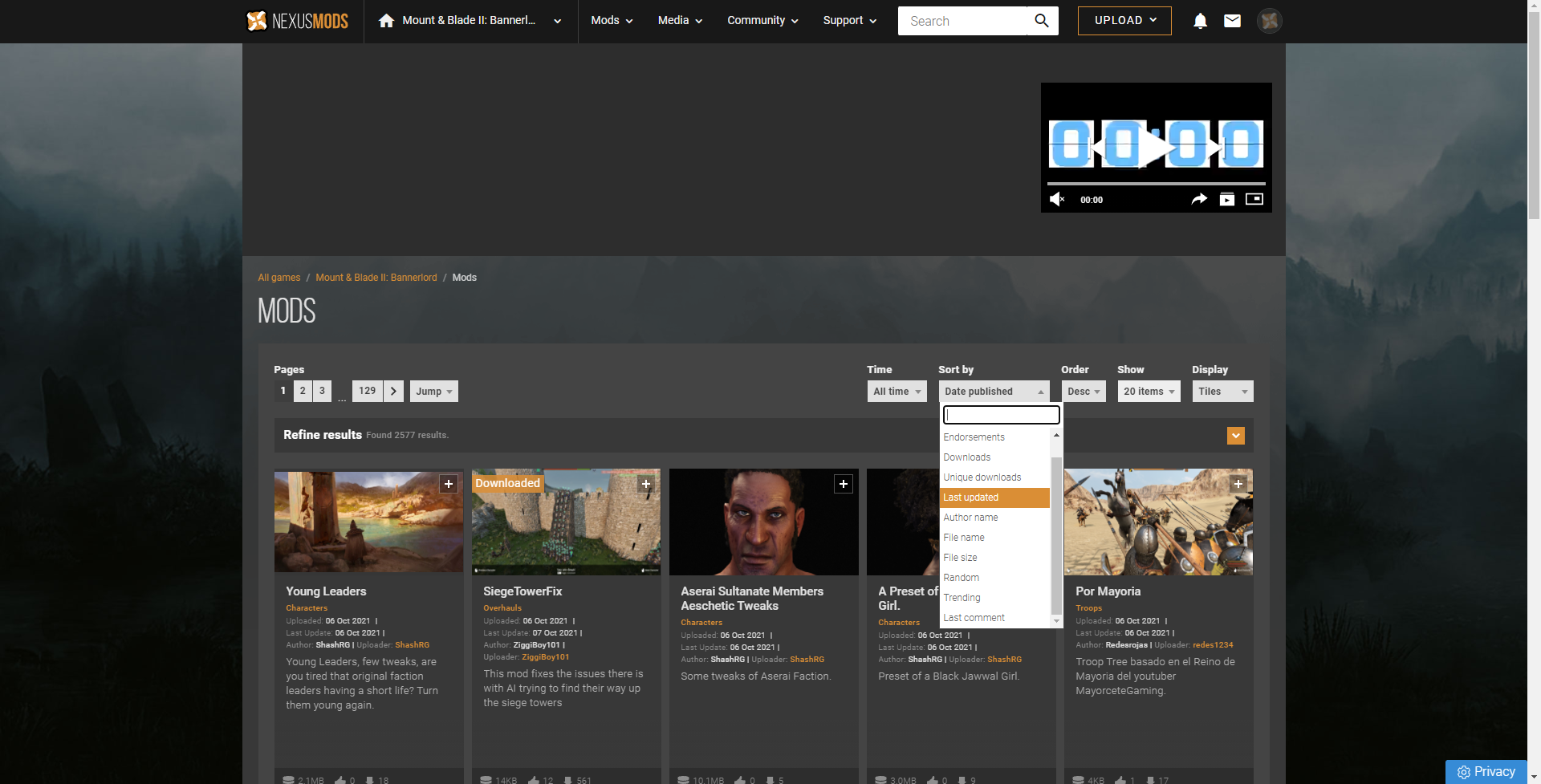Open the video playlist icon
The width and height of the screenshot is (1541, 784).
1227,199
